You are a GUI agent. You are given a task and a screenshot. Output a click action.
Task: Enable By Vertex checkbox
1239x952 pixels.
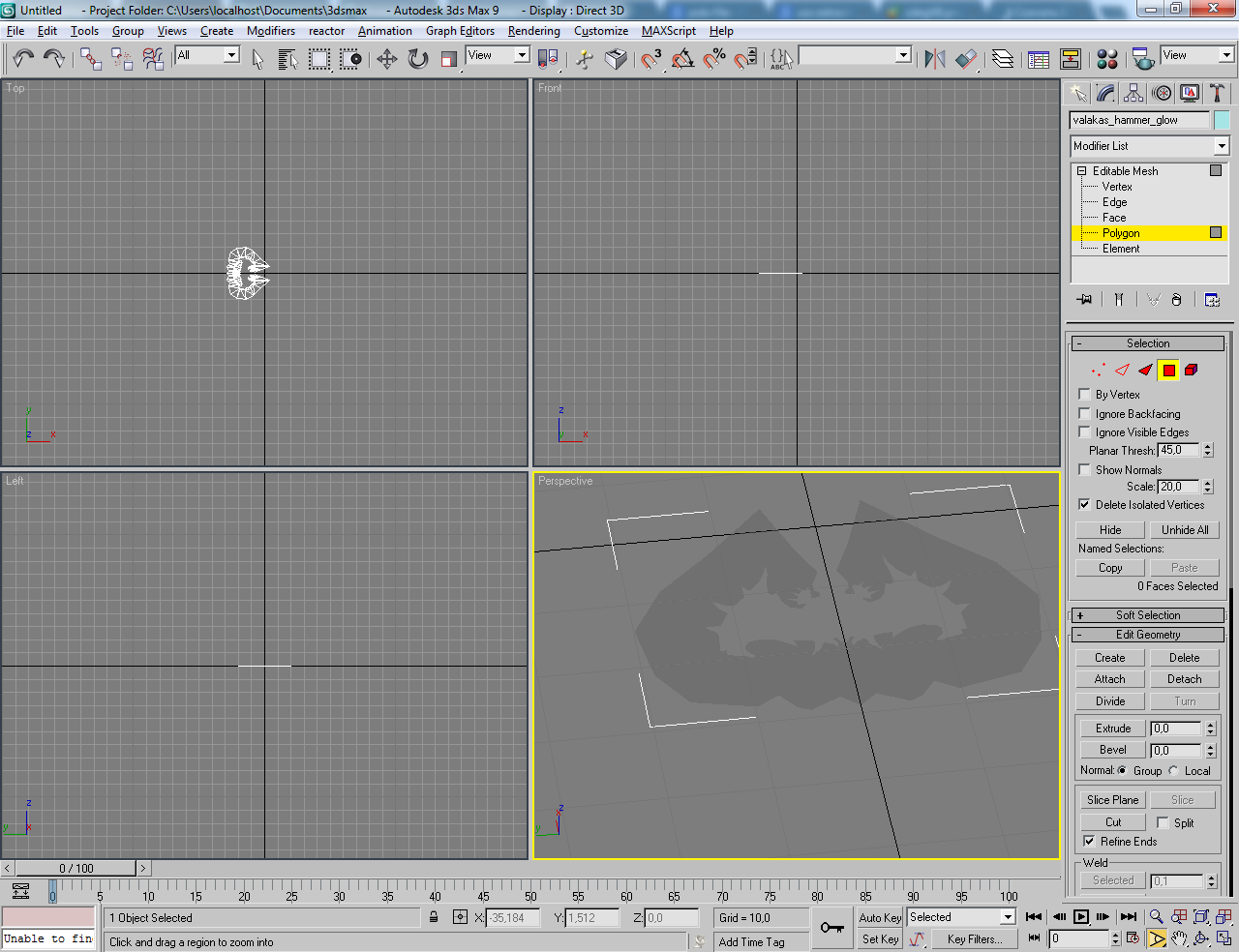coord(1084,394)
